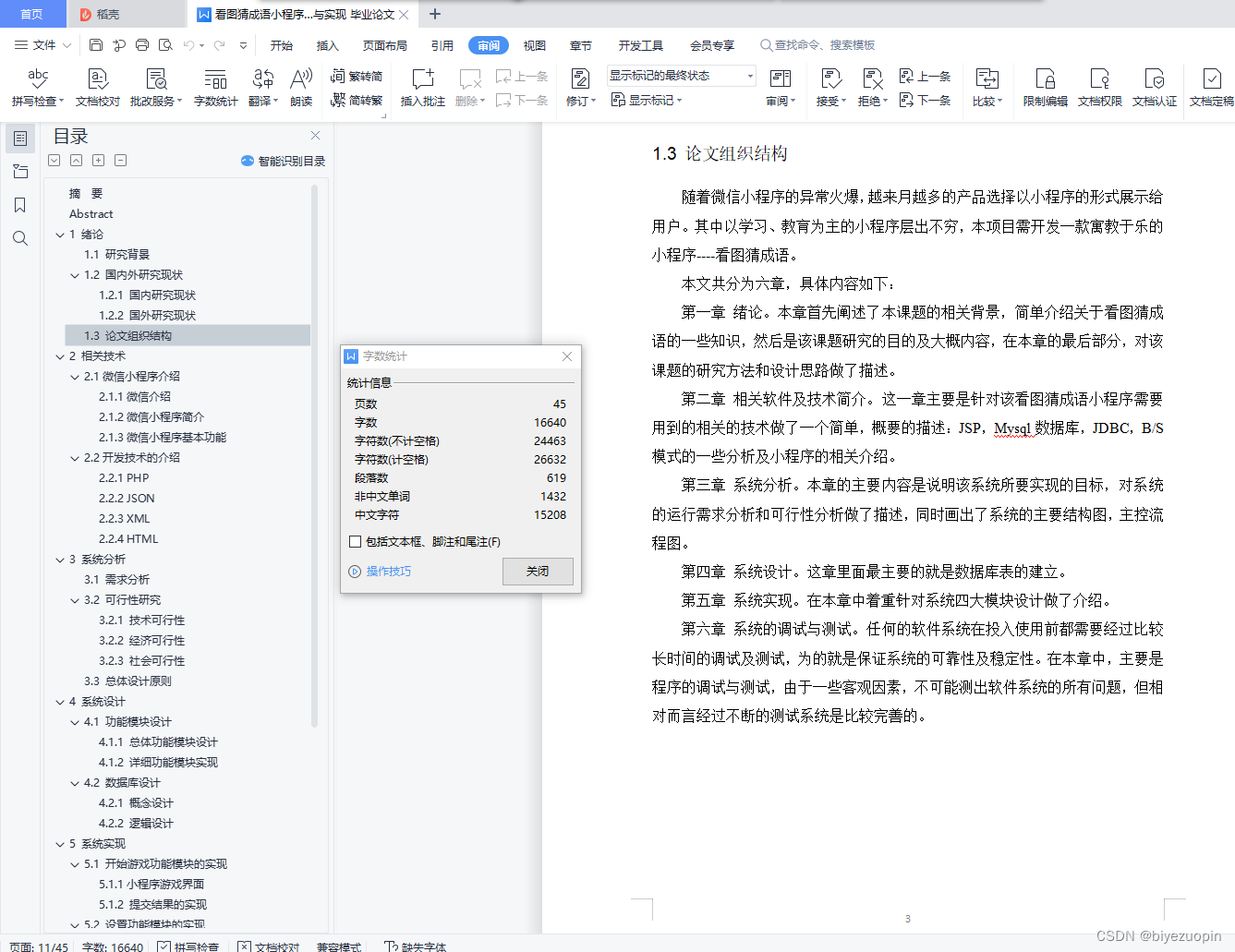This screenshot has height=952, width=1235.
Task: Click the outline panel vertical scrollbar
Action: tap(314, 455)
